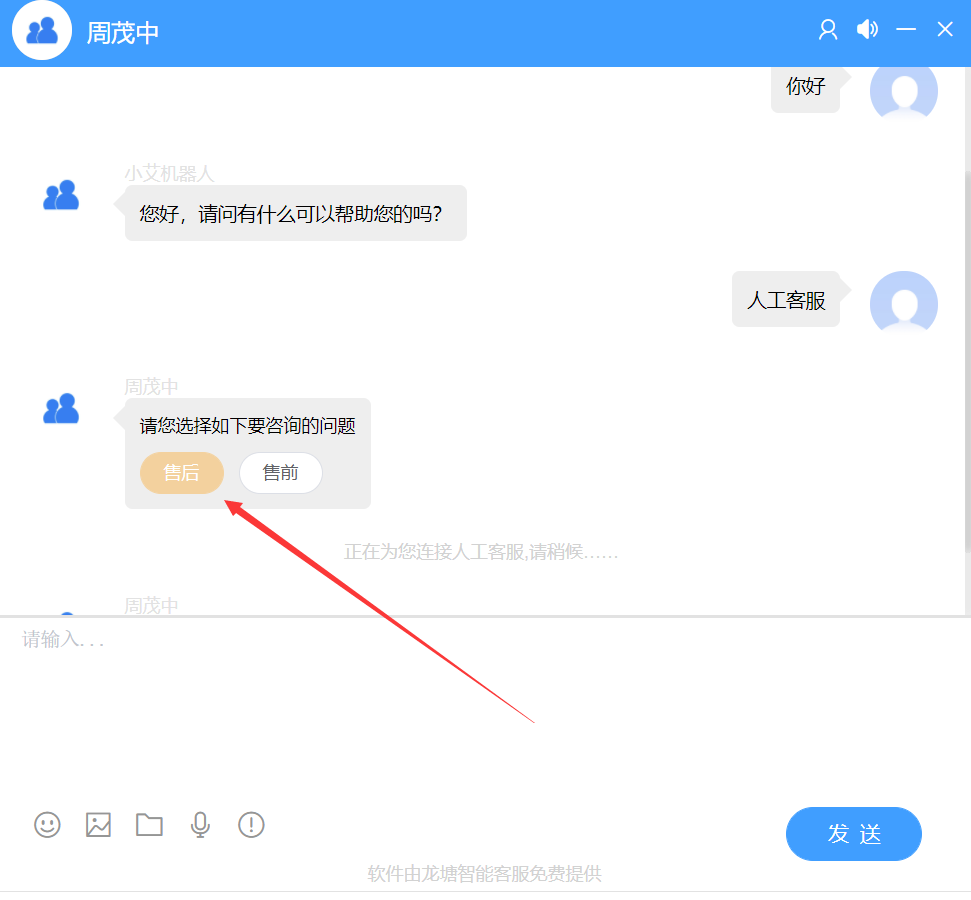The width and height of the screenshot is (971, 900).
Task: Open the user profile icon in header
Action: 828,29
